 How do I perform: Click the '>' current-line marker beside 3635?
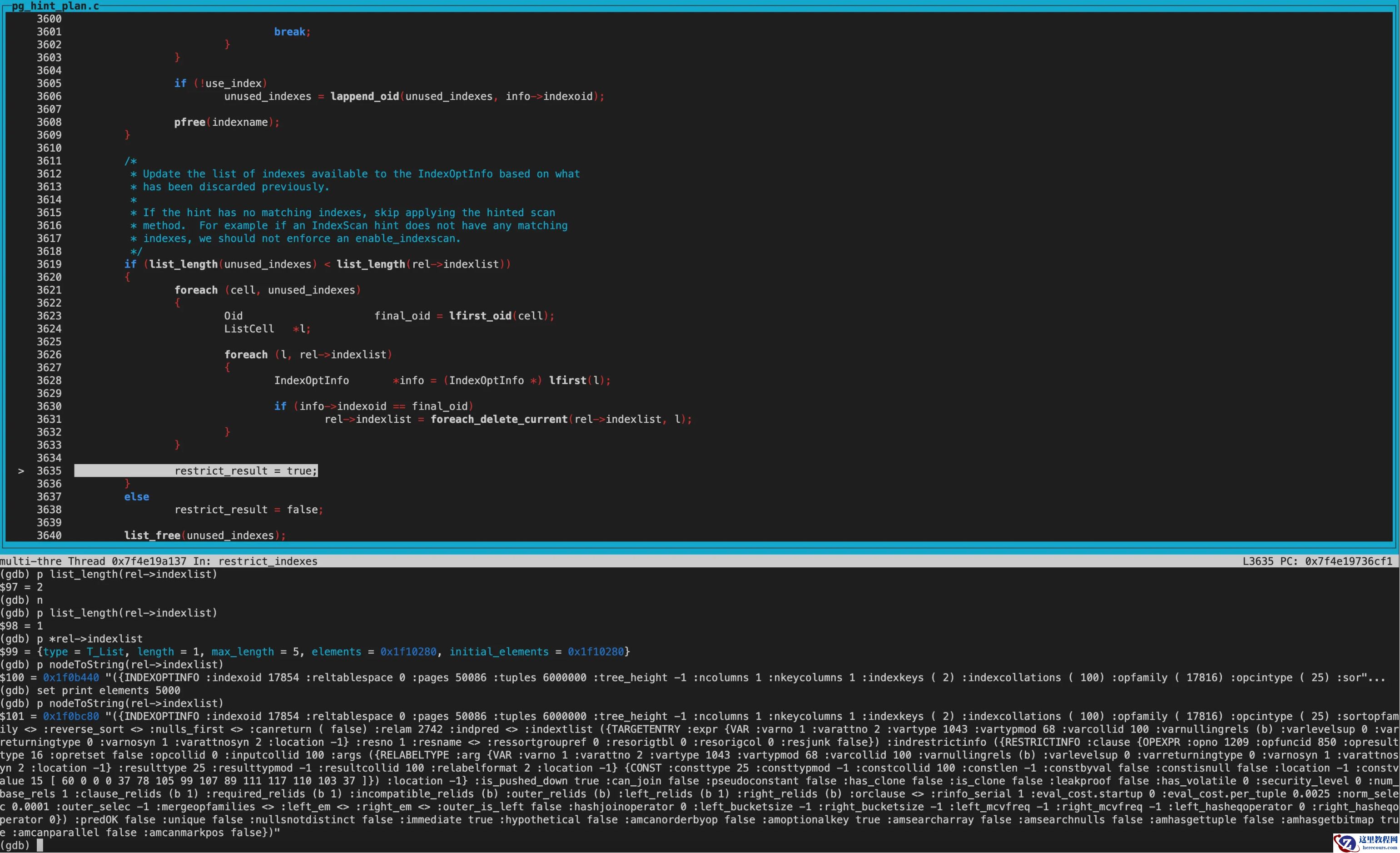click(21, 471)
